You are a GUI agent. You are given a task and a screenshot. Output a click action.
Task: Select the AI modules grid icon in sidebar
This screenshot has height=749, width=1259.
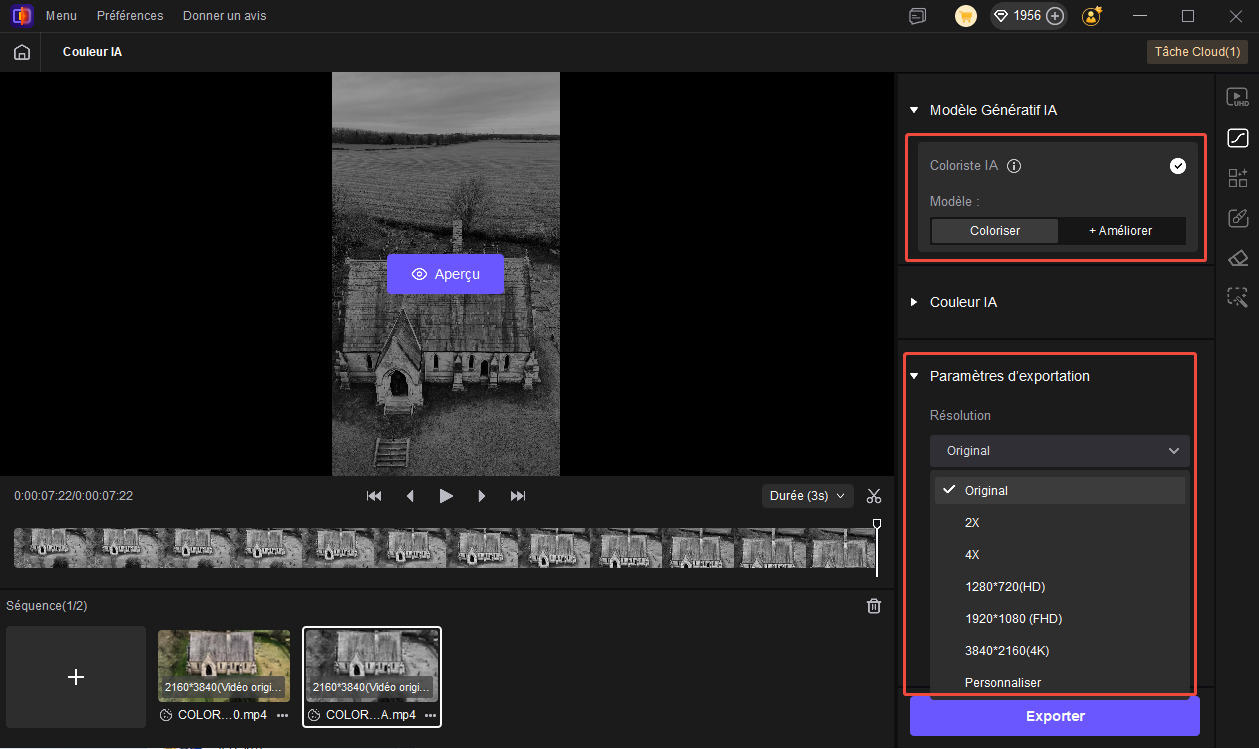click(x=1238, y=178)
